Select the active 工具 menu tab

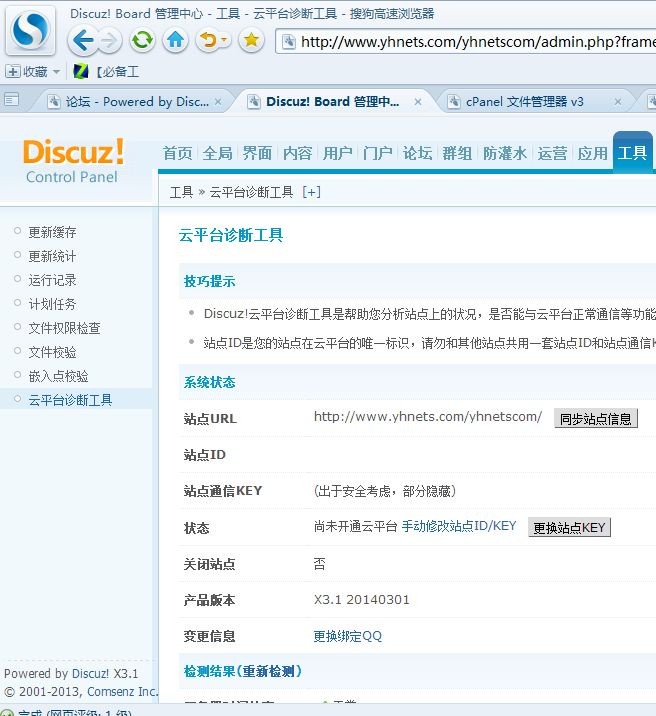click(x=633, y=152)
